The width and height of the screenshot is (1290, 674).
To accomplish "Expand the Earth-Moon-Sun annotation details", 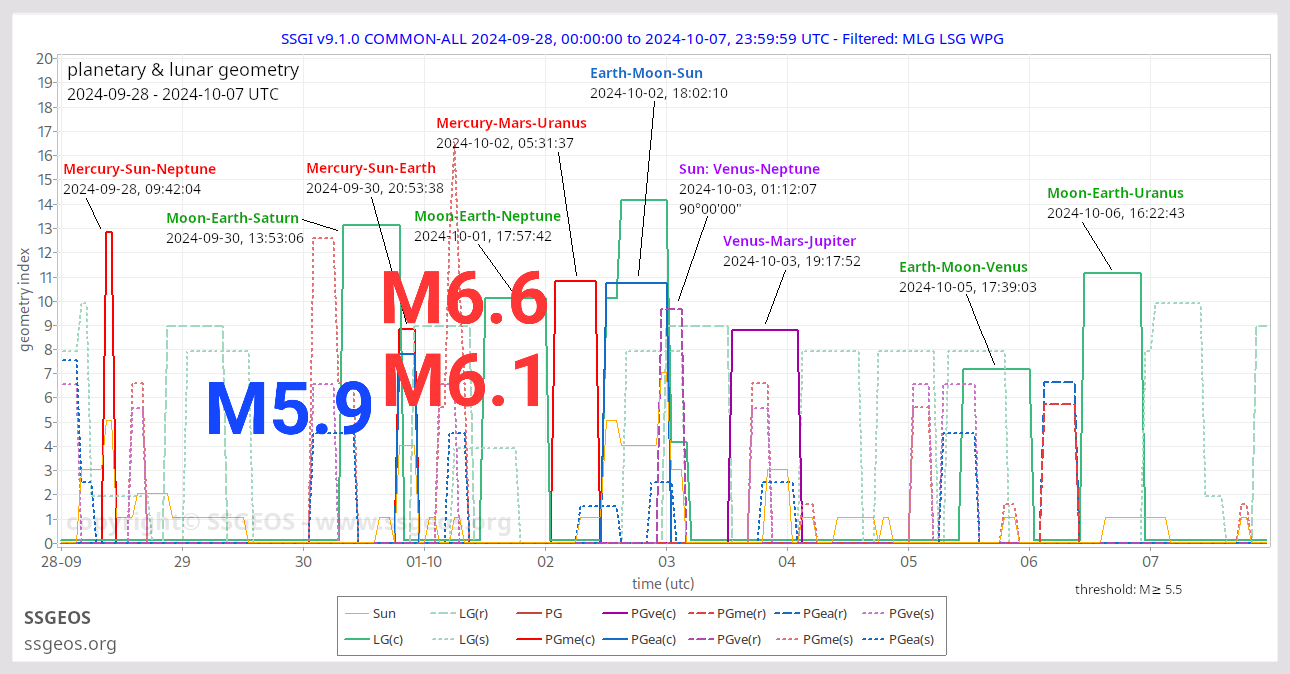I will [646, 72].
